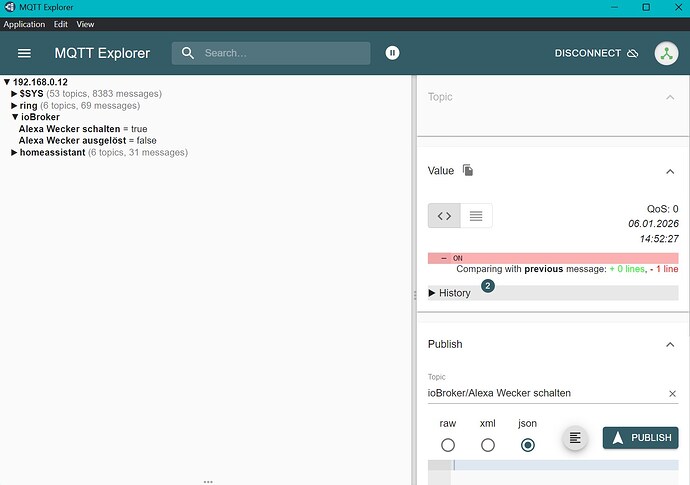
Task: Copy value using the clipboard icon
Action: [x=468, y=170]
